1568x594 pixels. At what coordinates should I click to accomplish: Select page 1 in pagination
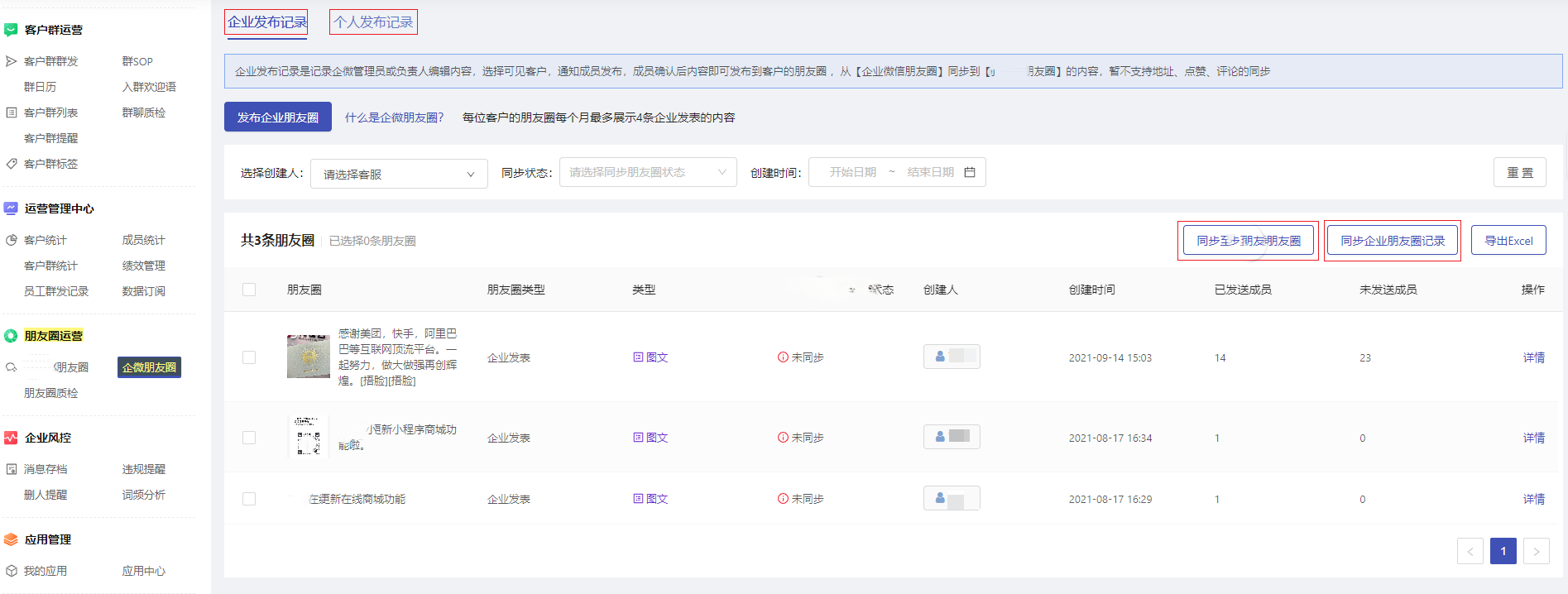pos(1503,551)
